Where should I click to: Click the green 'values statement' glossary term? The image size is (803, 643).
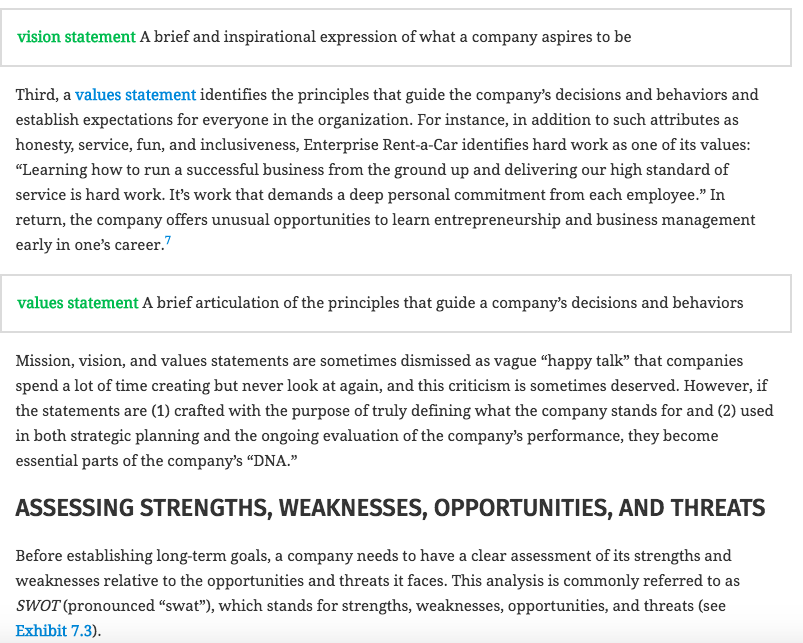tap(77, 303)
